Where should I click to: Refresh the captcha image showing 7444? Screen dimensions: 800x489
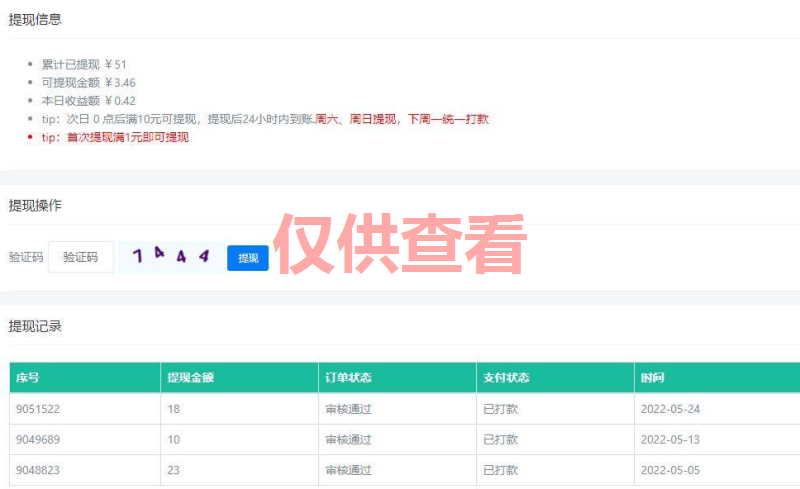tap(171, 257)
